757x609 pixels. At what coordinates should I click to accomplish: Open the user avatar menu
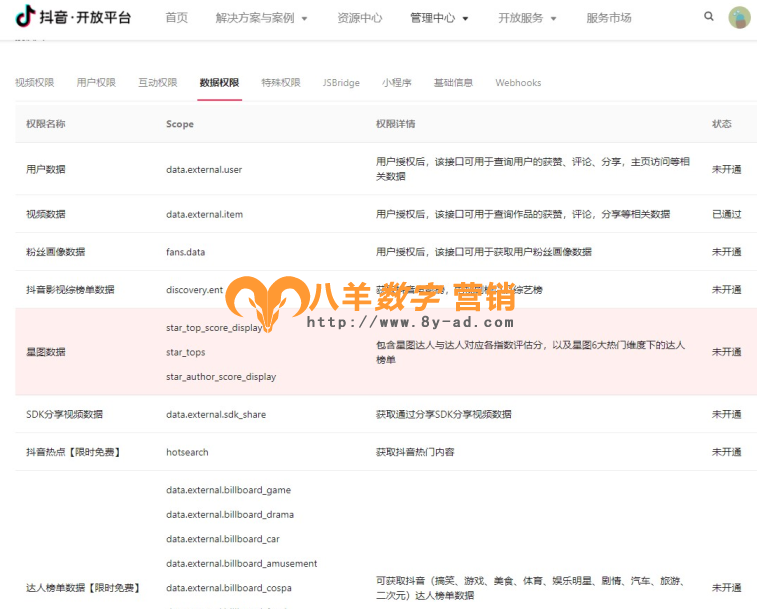click(x=739, y=17)
